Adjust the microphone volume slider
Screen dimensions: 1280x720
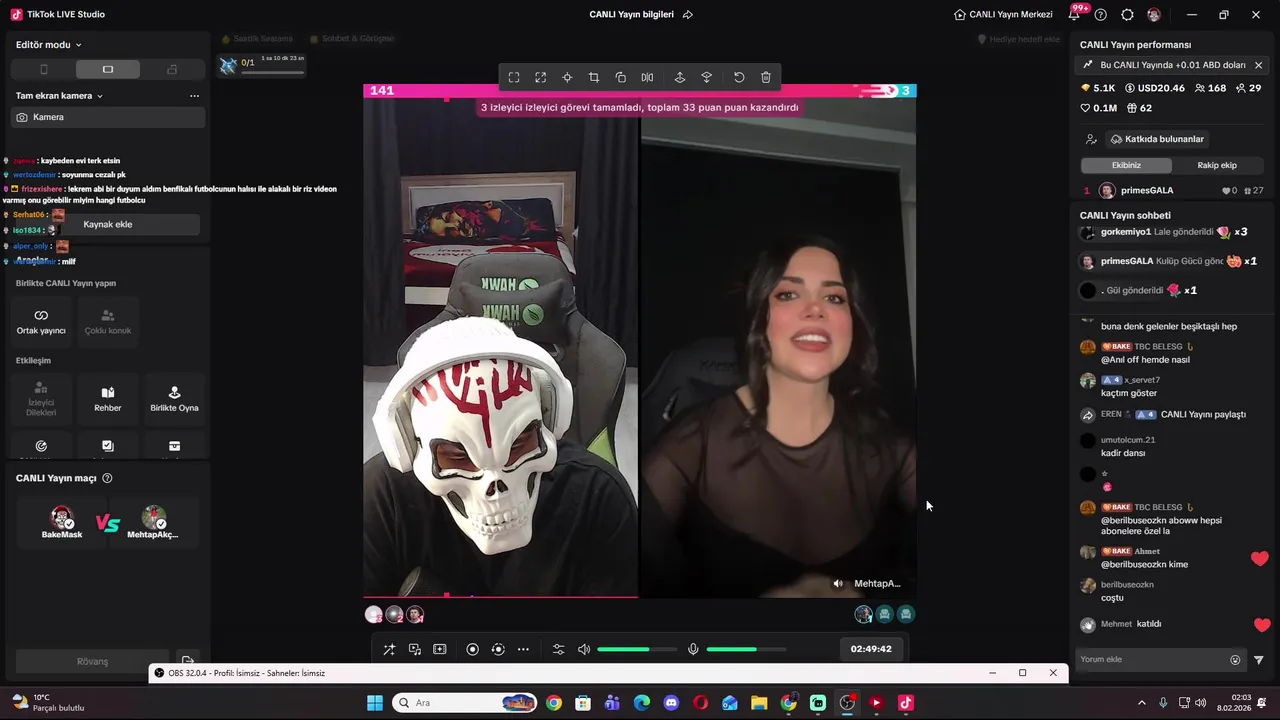pyautogui.click(x=746, y=649)
